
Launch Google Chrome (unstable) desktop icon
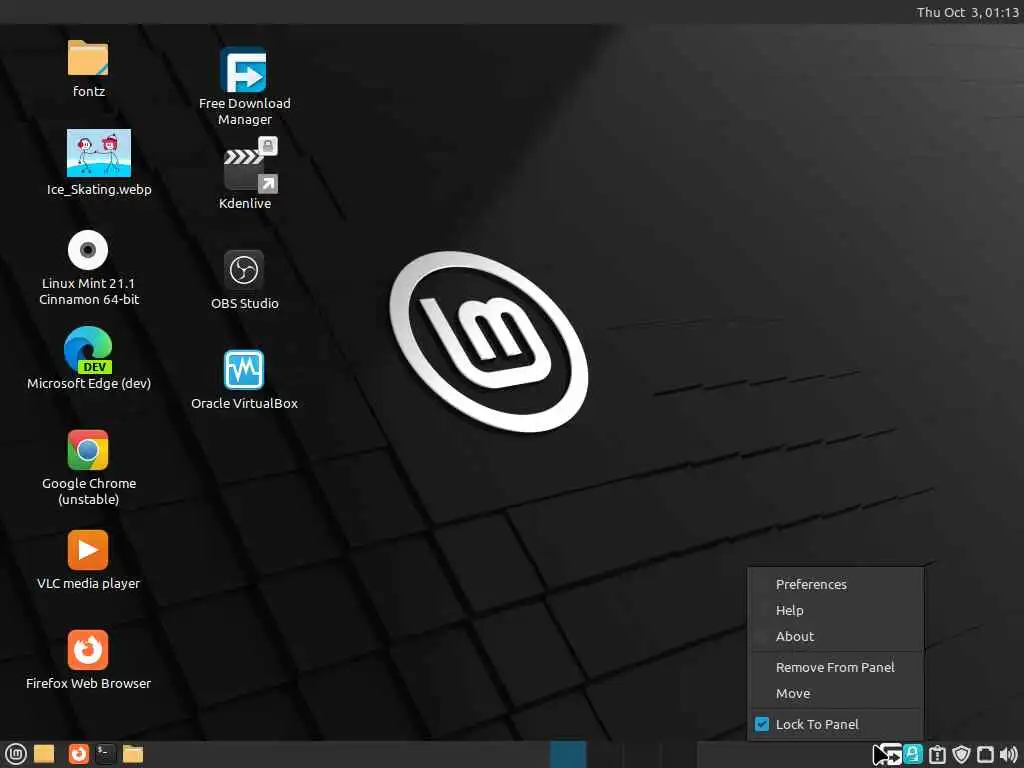(x=88, y=450)
